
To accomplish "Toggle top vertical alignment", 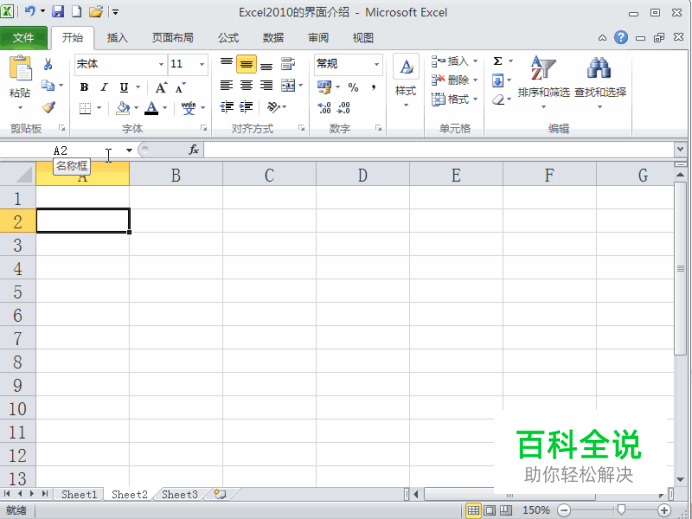I will (226, 64).
